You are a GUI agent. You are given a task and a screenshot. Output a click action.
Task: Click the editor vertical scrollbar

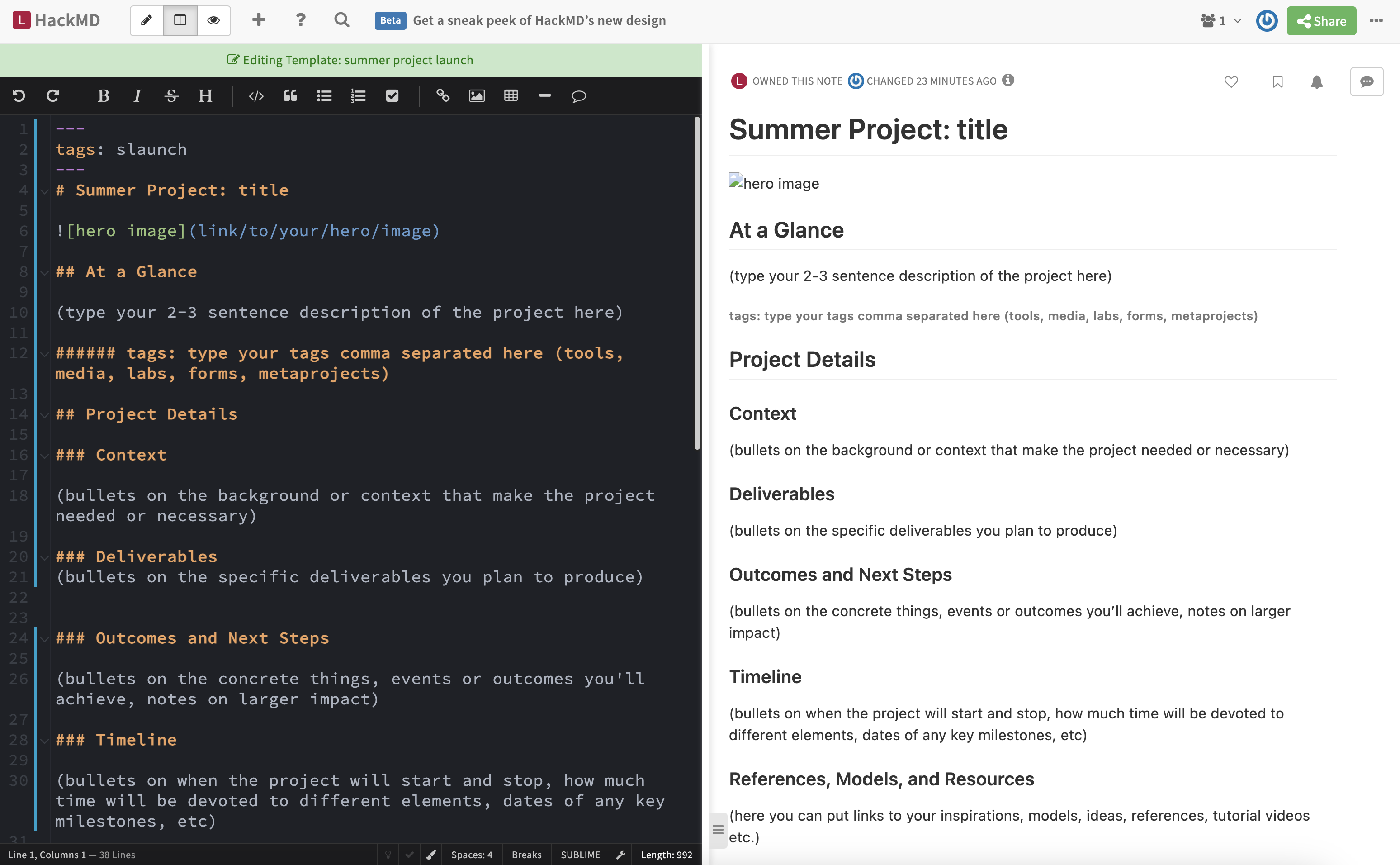pos(697,283)
